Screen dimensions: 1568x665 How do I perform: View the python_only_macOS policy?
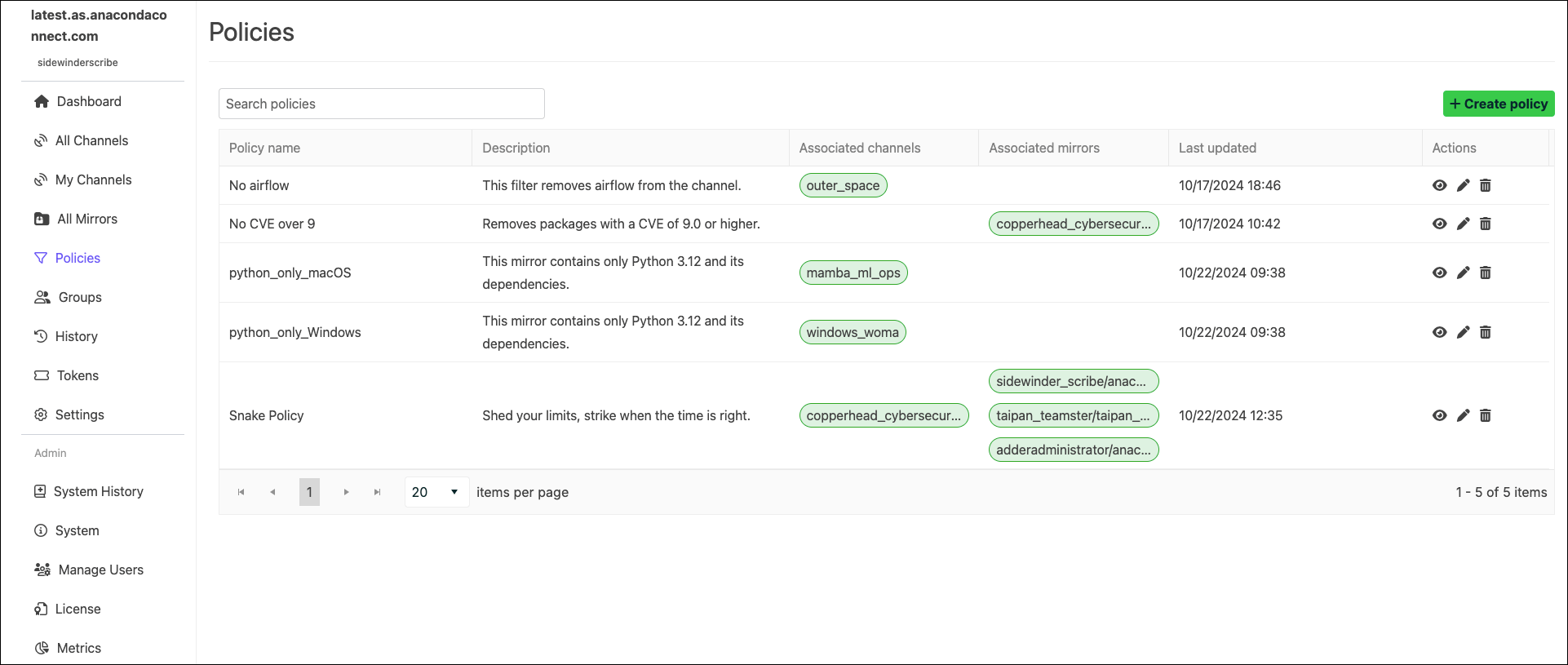point(1440,273)
